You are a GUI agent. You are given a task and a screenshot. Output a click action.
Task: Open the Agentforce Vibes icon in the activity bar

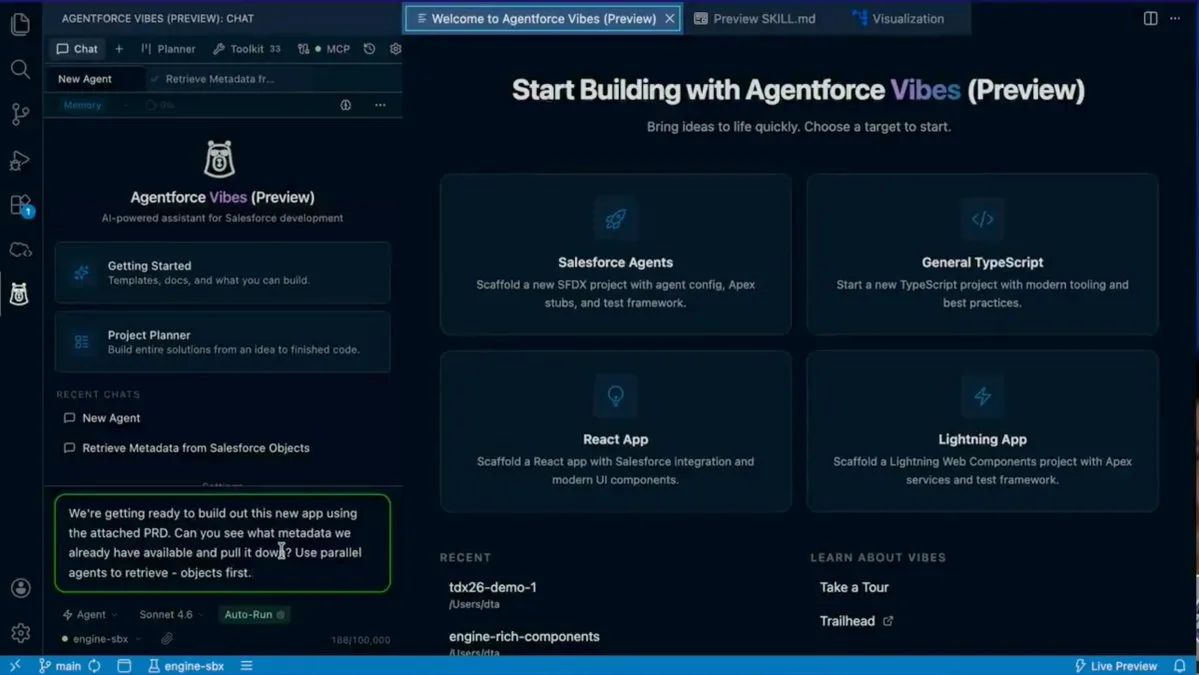click(x=20, y=294)
